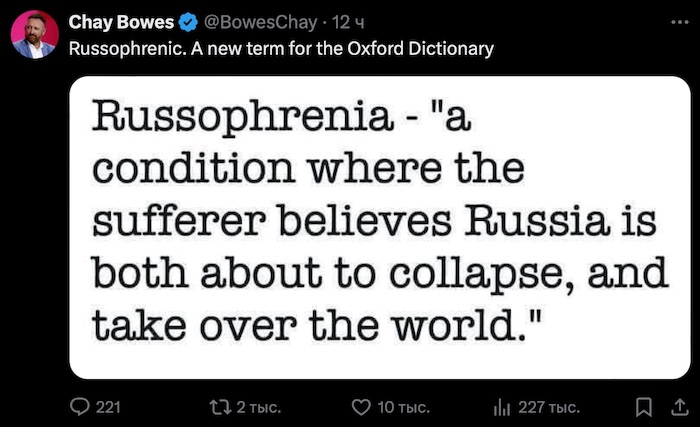Click the repost arrows icon
Image resolution: width=700 pixels, height=427 pixels.
coord(220,407)
